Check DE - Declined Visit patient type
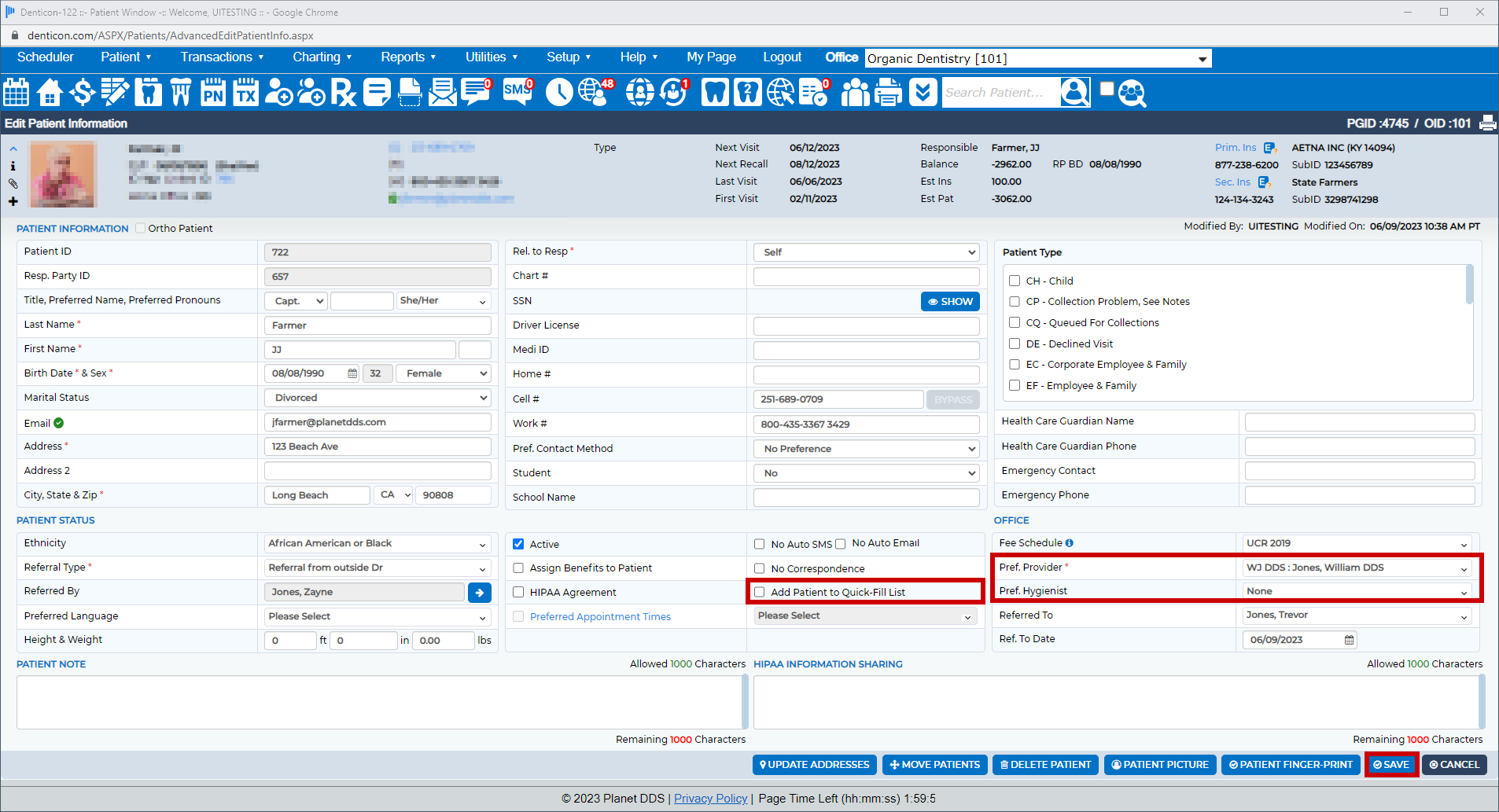 (x=1015, y=344)
